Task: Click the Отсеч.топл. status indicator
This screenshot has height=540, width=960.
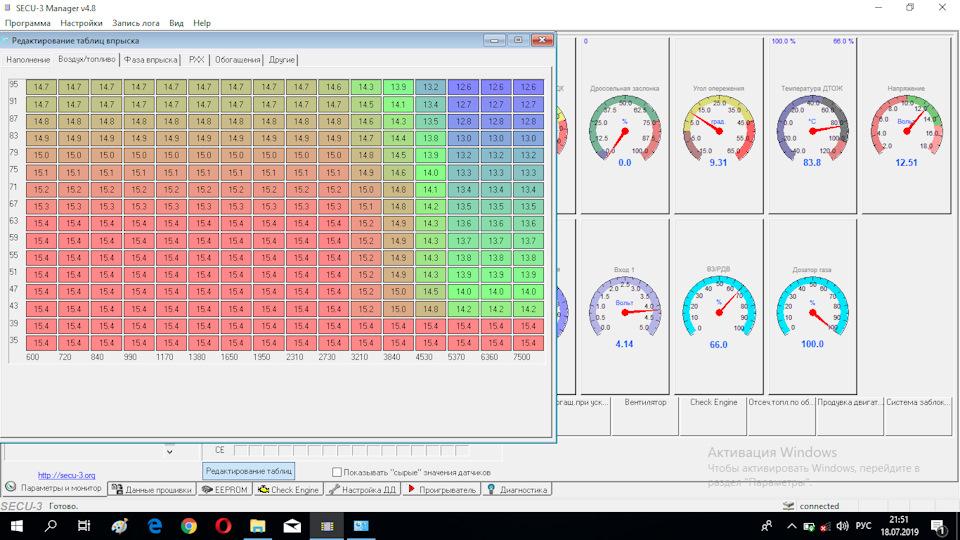Action: pyautogui.click(x=781, y=416)
